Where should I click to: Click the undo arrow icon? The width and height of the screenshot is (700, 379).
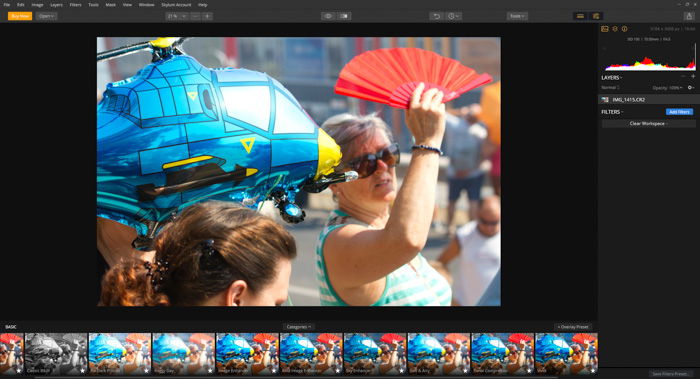(437, 16)
